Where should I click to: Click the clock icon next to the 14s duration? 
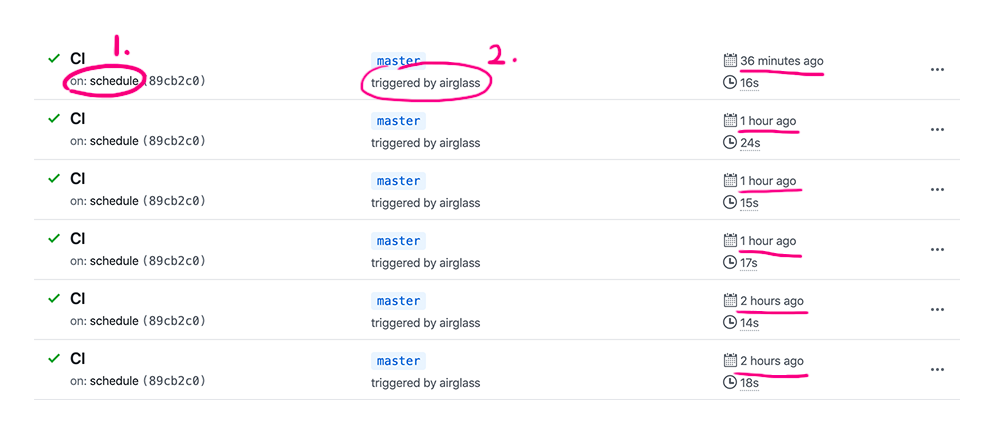(730, 323)
